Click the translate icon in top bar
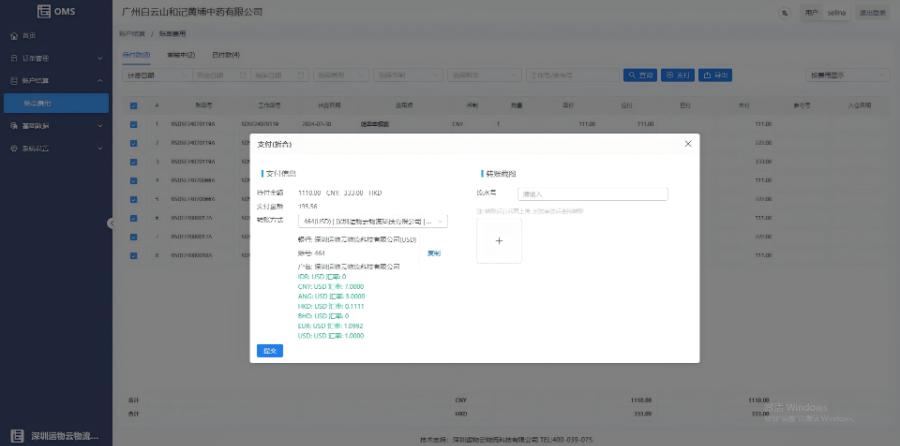The image size is (900, 446). (782, 13)
